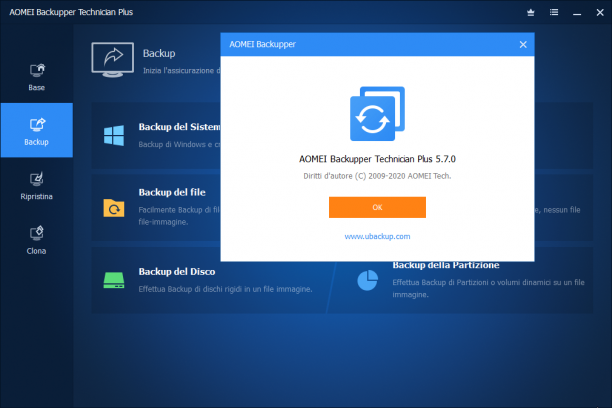
Task: Choose the Backup del file entry
Action: point(172,192)
